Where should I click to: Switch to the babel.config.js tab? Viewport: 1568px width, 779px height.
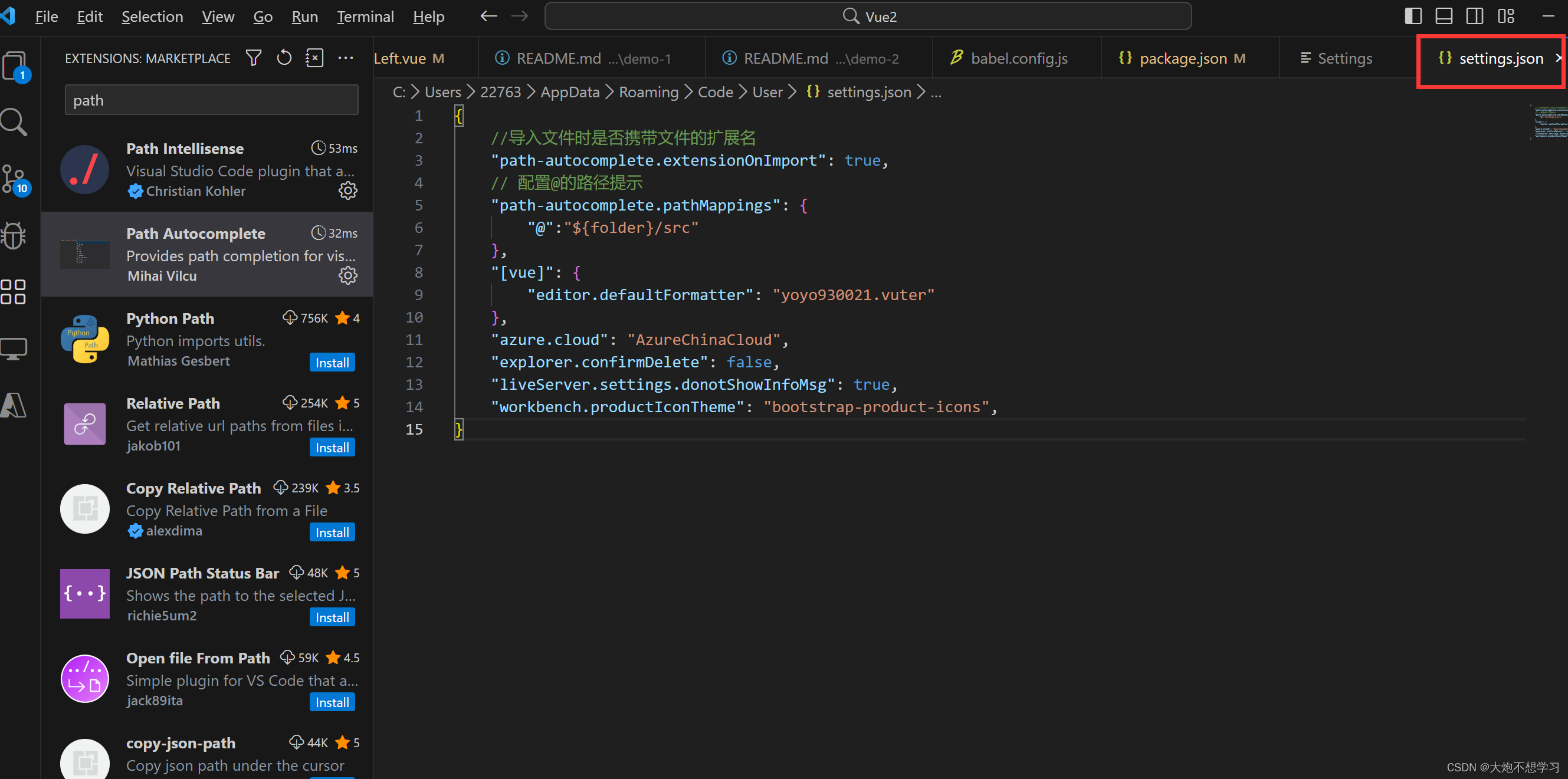click(1016, 58)
